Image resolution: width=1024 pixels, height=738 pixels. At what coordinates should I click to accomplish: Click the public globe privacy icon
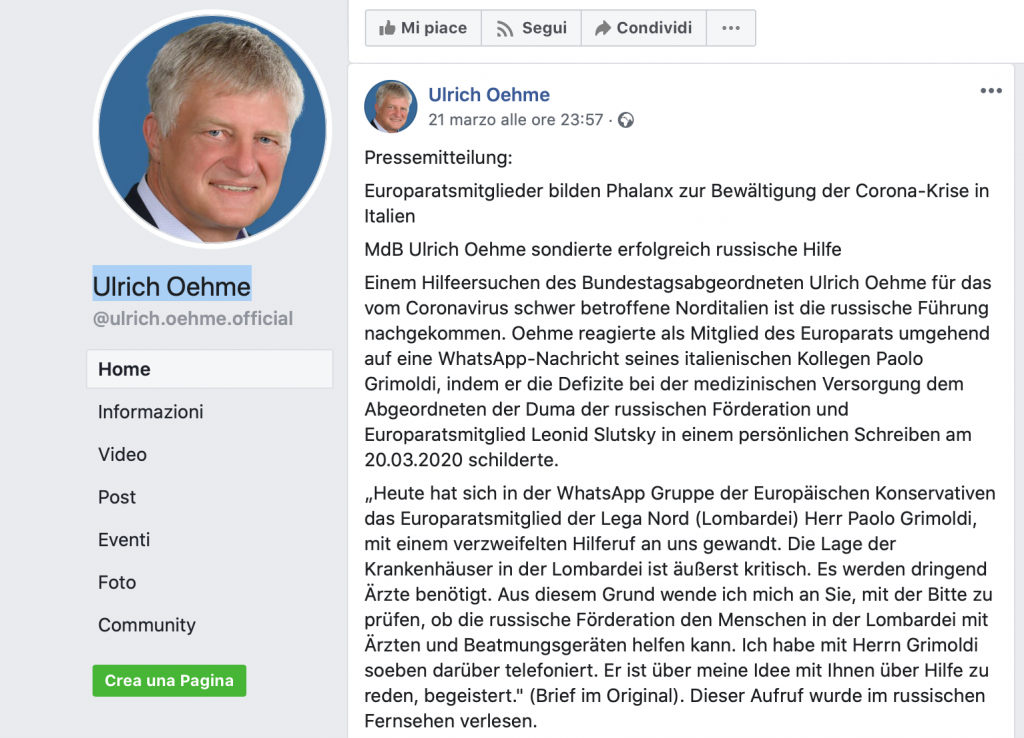[x=626, y=120]
